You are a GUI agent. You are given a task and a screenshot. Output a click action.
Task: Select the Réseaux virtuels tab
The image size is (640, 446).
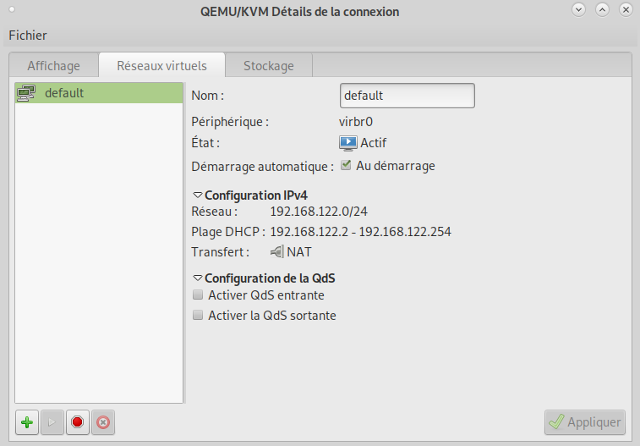[162, 66]
